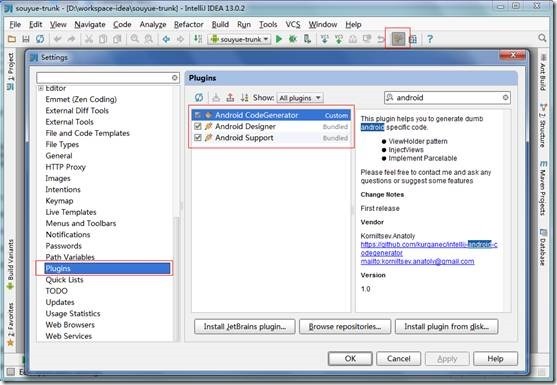
Task: Expand the Editor tree node
Action: point(41,88)
